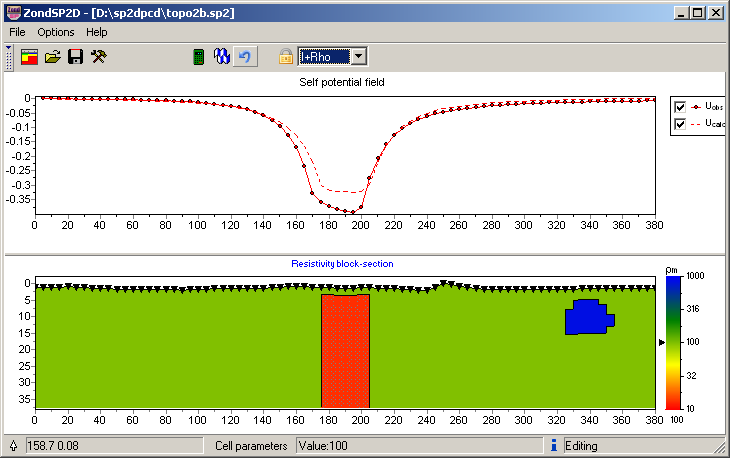Click the undo arrow icon

245,57
